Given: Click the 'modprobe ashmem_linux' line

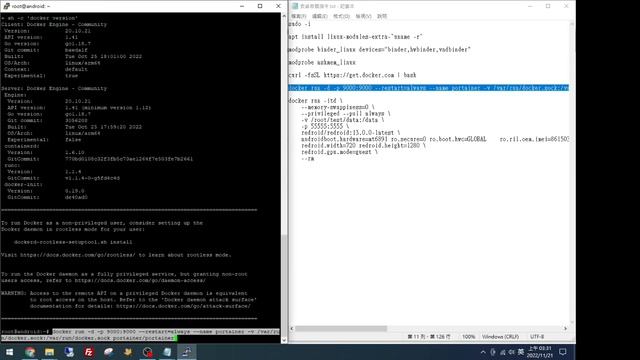Looking at the screenshot, I should pos(322,62).
